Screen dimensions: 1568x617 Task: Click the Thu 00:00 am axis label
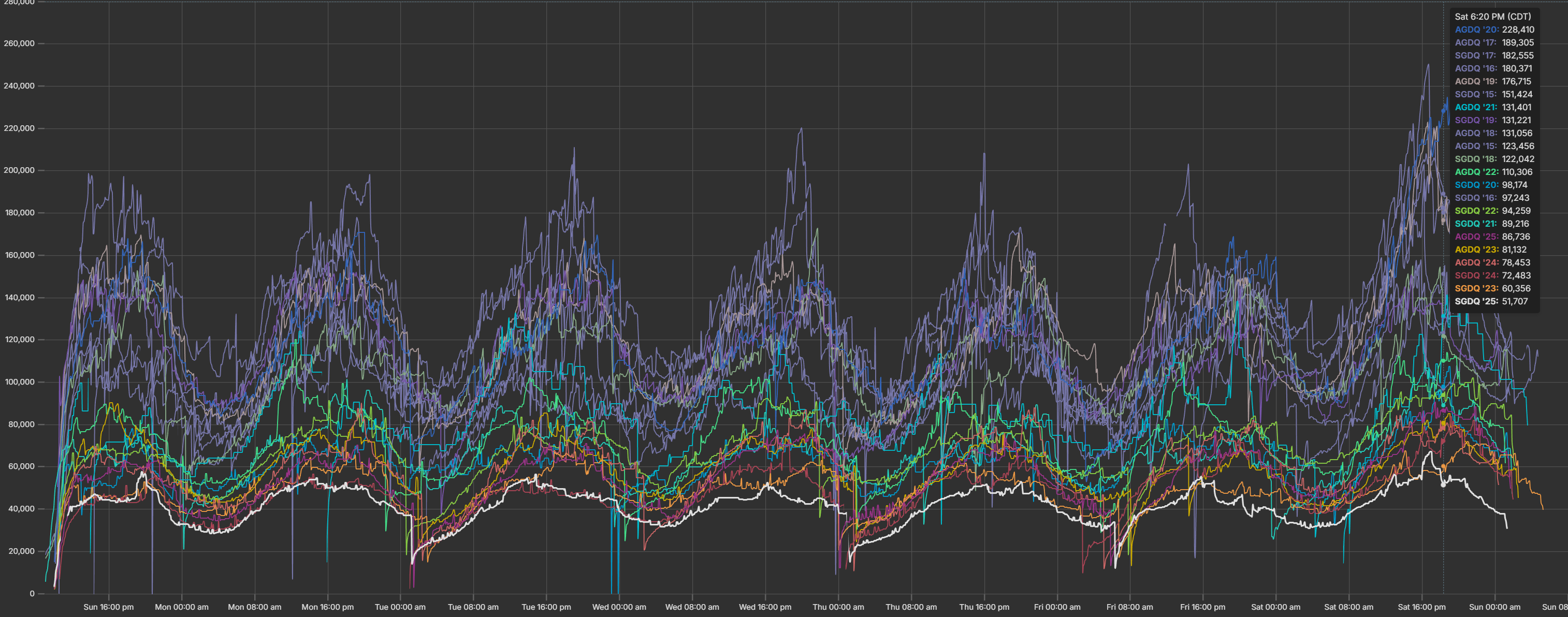[838, 607]
